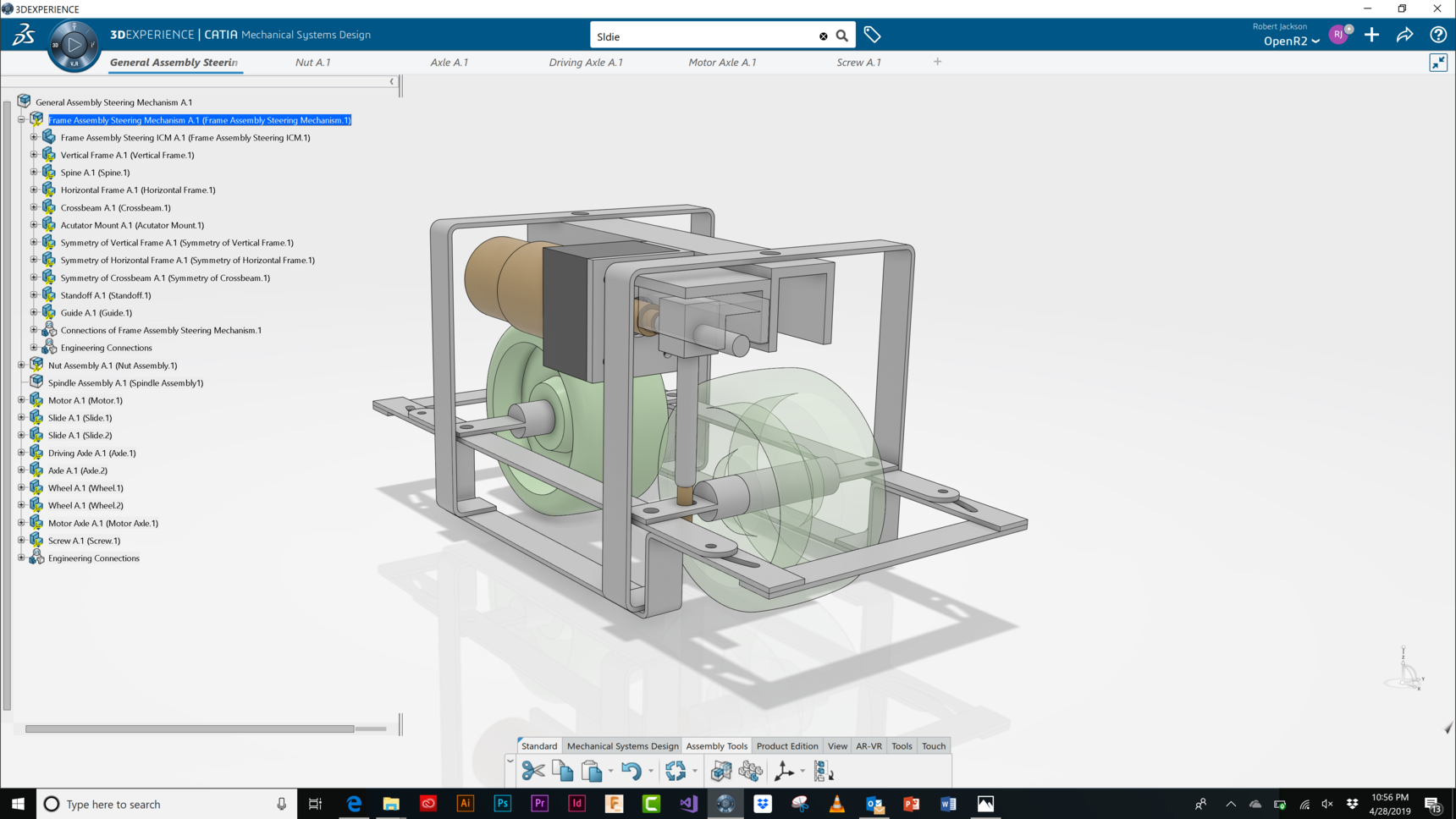The image size is (1456, 819).
Task: Open the Assembly Tools toolbar tab
Action: (717, 746)
